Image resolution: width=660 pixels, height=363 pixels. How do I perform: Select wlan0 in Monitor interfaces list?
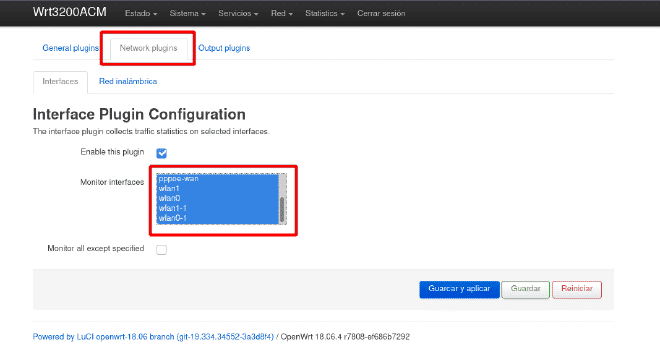[x=217, y=198]
